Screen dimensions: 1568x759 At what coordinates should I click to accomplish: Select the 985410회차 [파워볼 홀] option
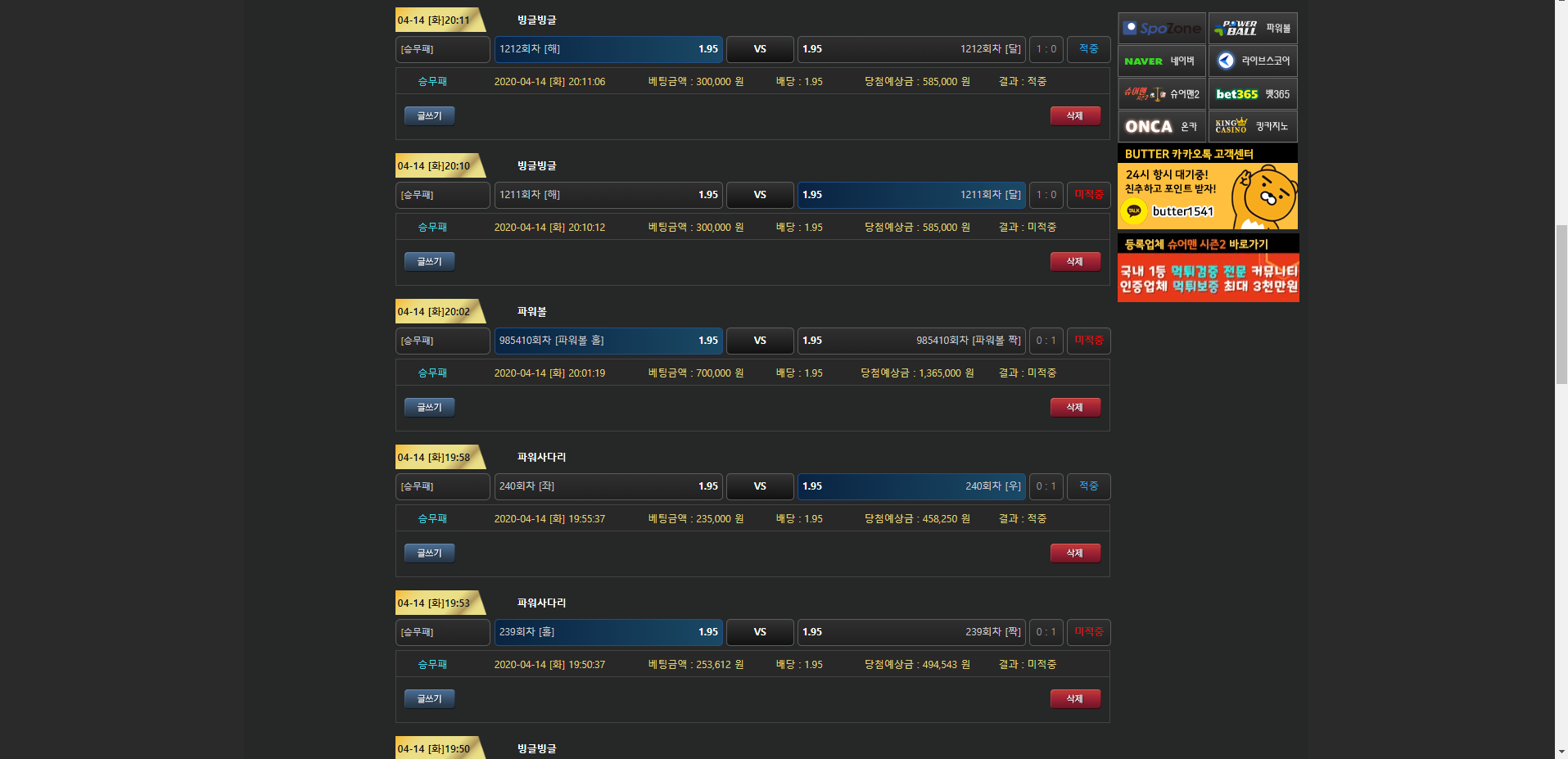[x=608, y=341]
